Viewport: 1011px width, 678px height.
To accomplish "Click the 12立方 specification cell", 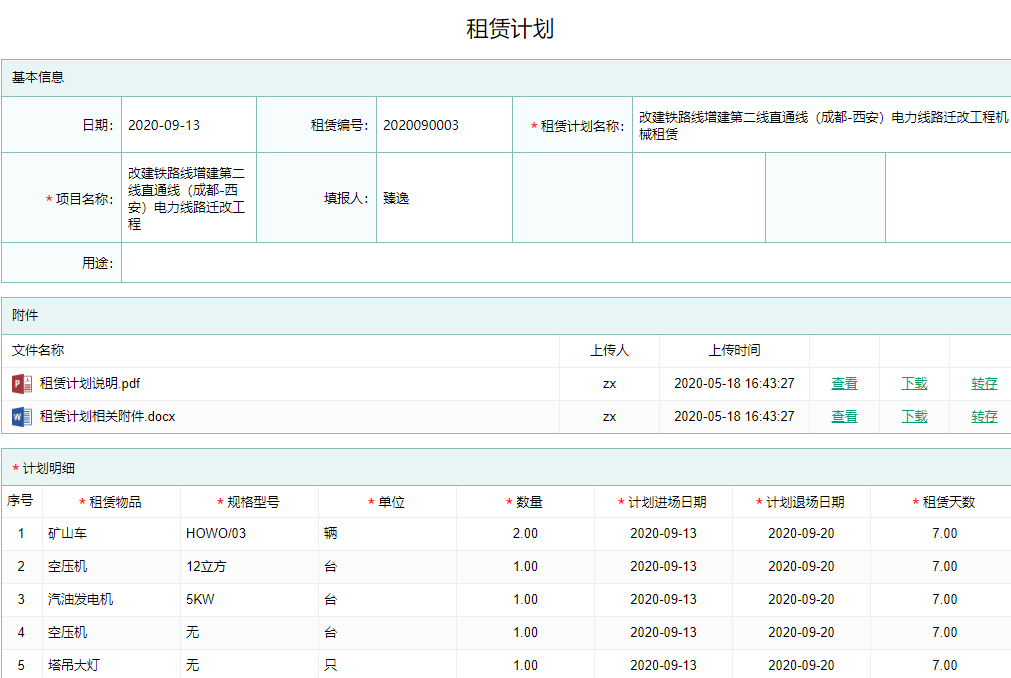I will click(250, 567).
